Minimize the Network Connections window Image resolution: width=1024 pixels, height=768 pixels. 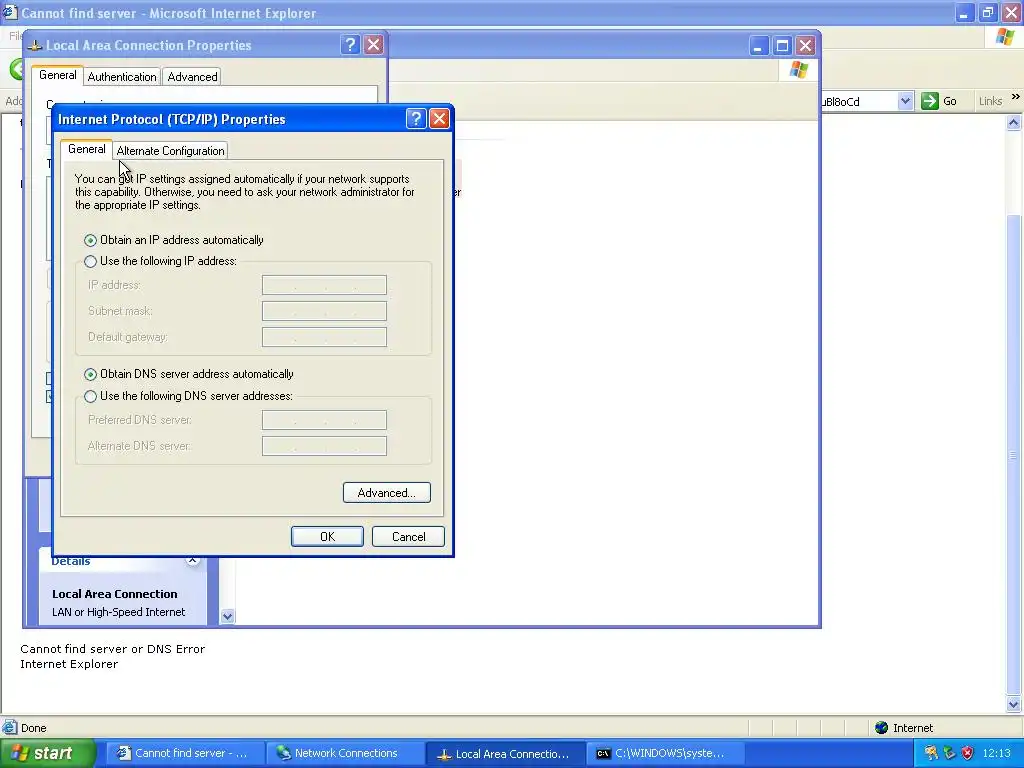click(x=758, y=46)
